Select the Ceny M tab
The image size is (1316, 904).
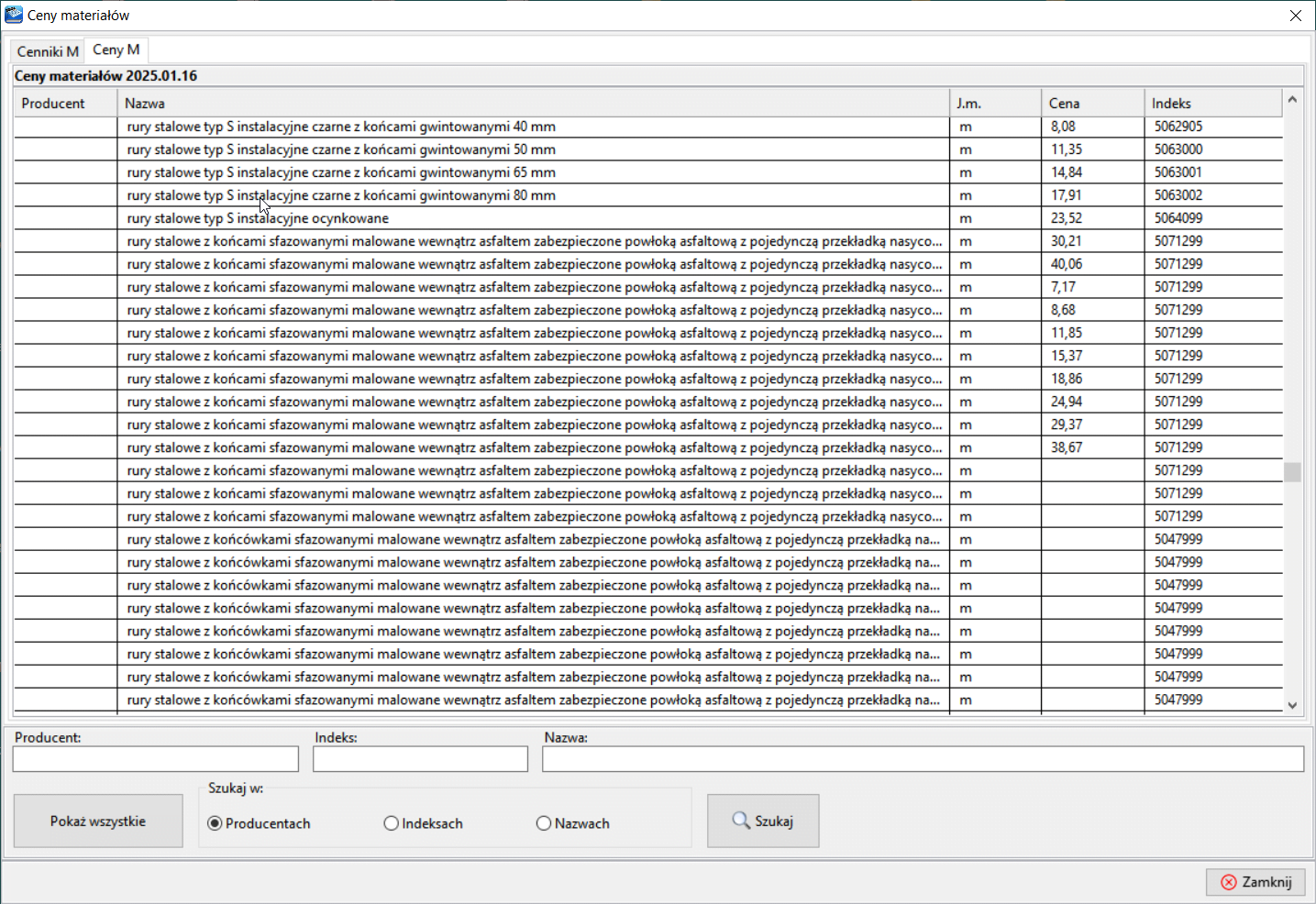coord(116,50)
